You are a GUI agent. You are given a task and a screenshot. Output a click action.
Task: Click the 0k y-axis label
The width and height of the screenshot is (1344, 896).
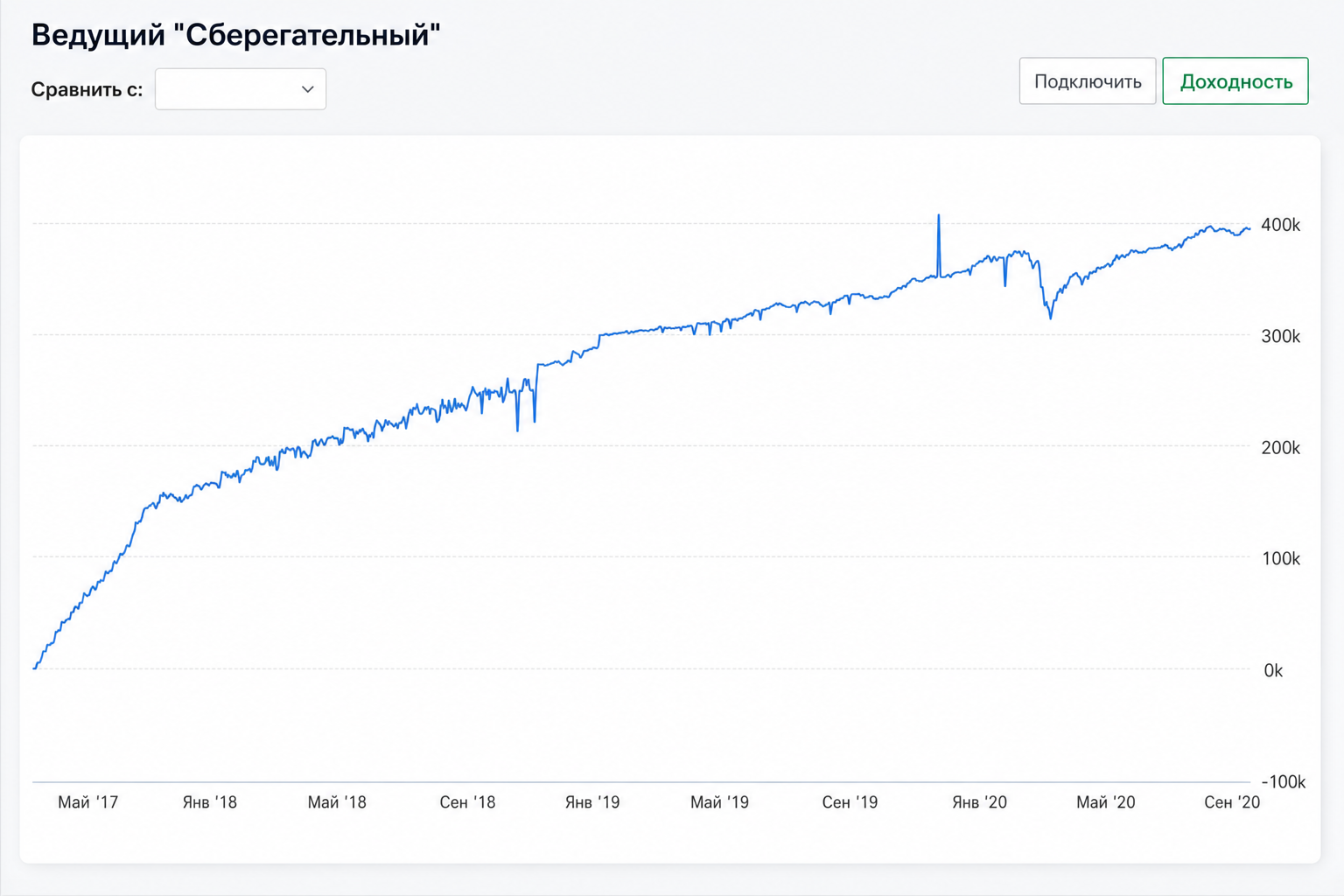click(x=1273, y=670)
